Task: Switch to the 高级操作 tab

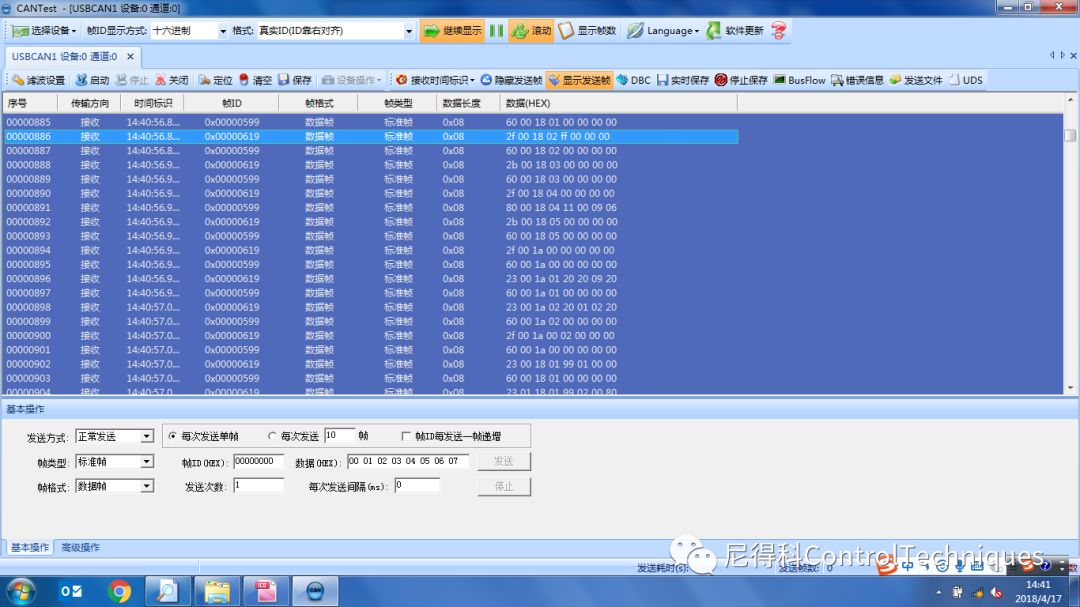Action: [x=81, y=548]
